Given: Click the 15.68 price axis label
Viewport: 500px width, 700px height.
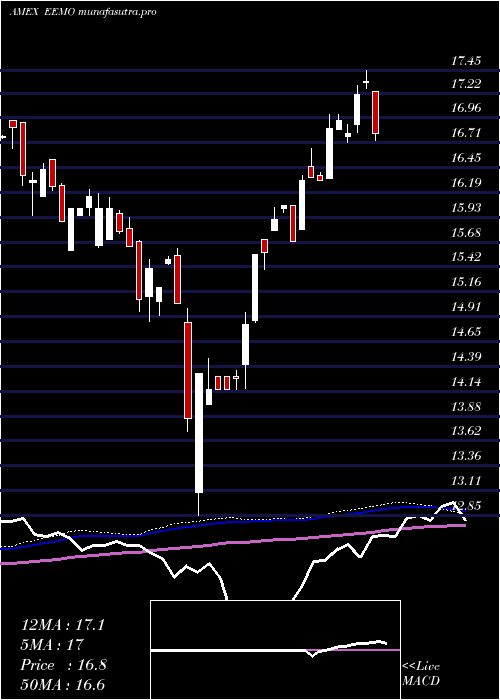Looking at the screenshot, I should 466,233.
